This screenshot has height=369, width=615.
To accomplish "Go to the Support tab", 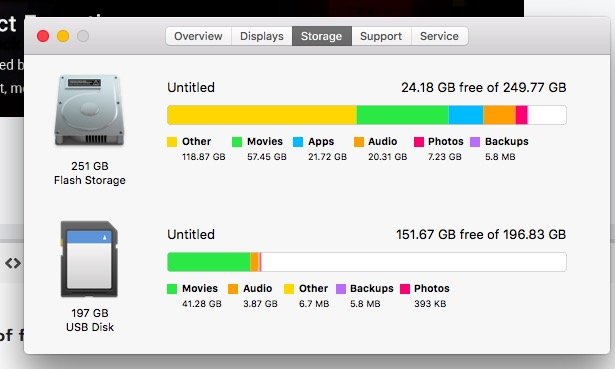I will [381, 36].
